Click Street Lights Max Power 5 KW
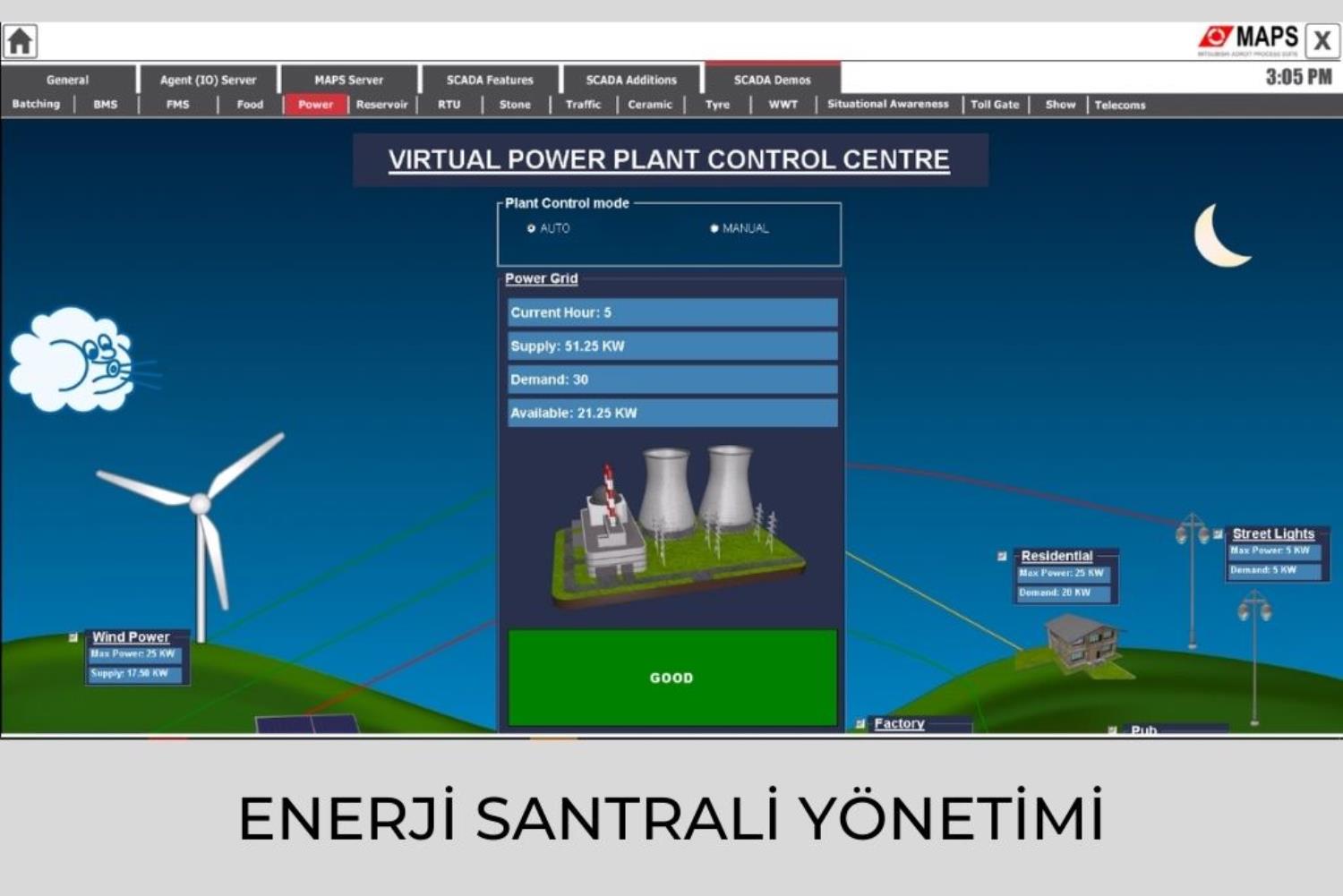The image size is (1343, 896). tap(1275, 550)
